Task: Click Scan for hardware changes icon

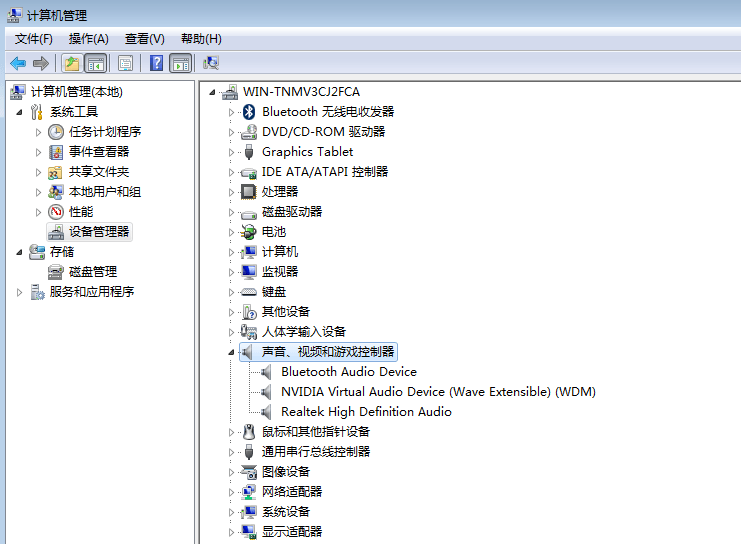Action: (211, 63)
